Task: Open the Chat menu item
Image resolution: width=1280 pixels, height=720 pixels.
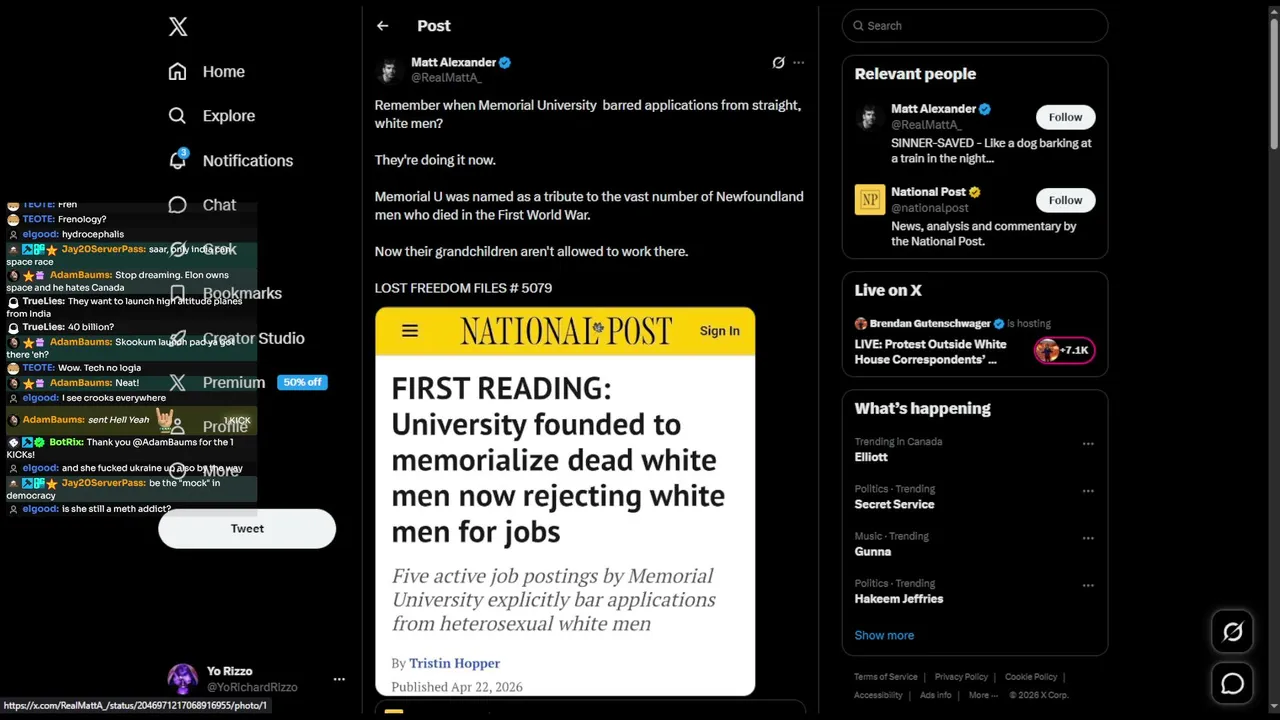Action: tap(219, 205)
